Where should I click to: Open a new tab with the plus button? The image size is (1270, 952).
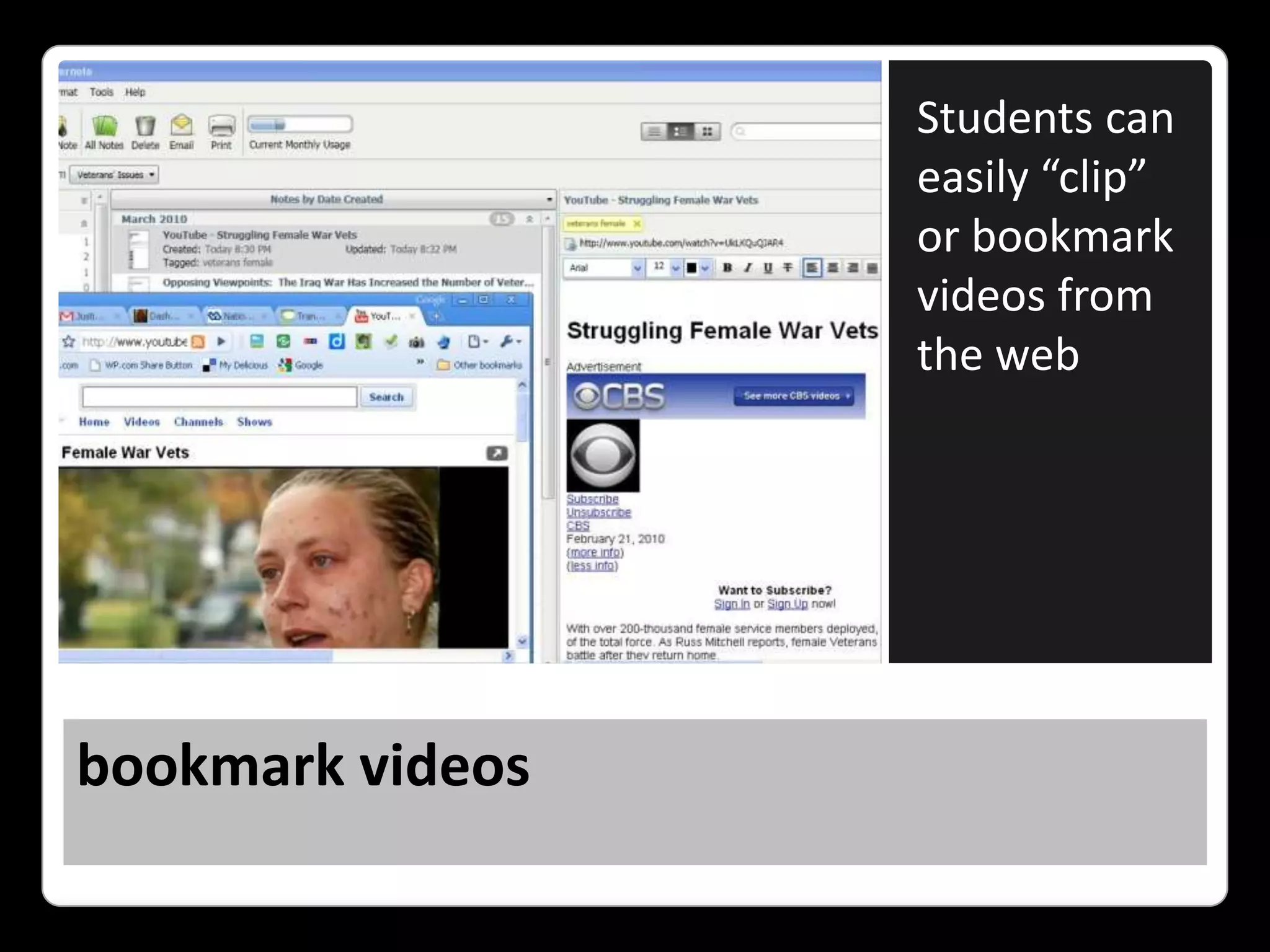click(x=436, y=316)
